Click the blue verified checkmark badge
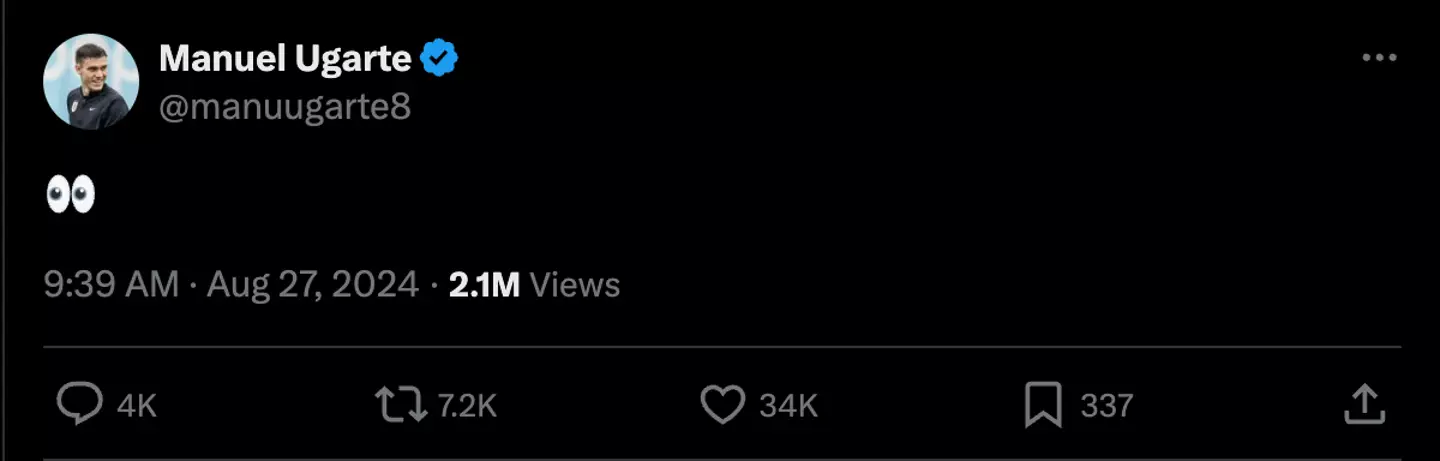The height and width of the screenshot is (461, 1440). tap(439, 59)
